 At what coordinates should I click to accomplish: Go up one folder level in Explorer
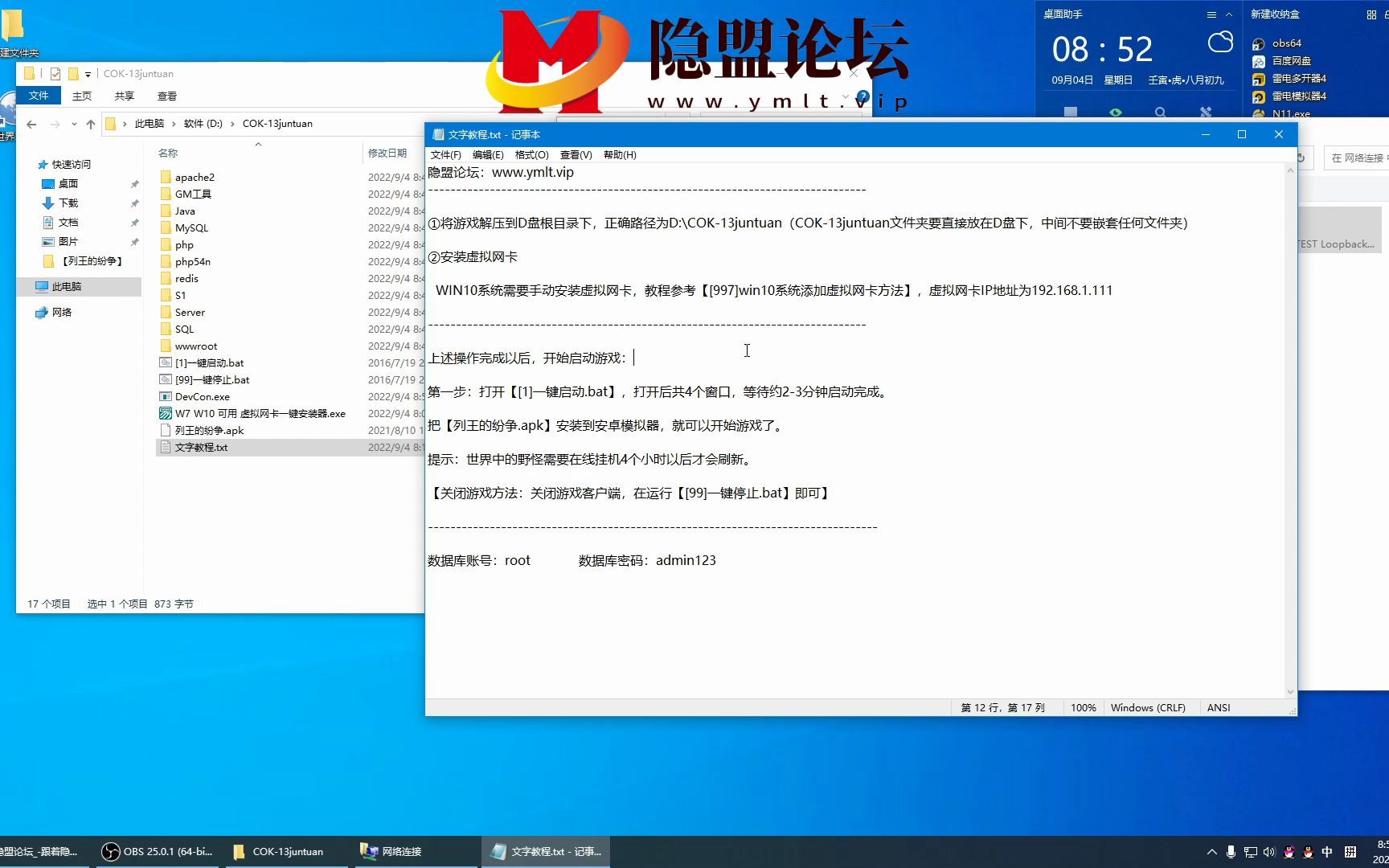coord(91,124)
